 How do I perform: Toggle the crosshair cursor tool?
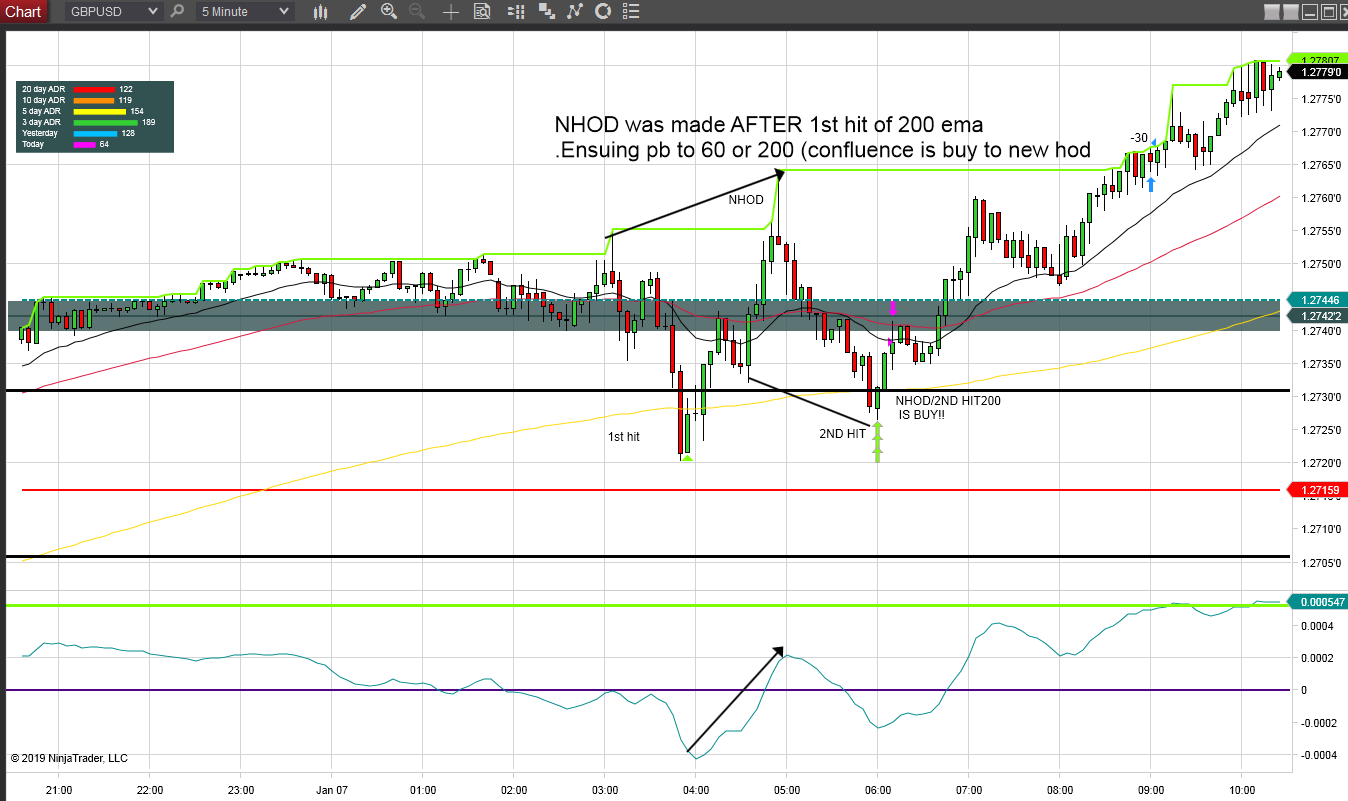pyautogui.click(x=451, y=12)
